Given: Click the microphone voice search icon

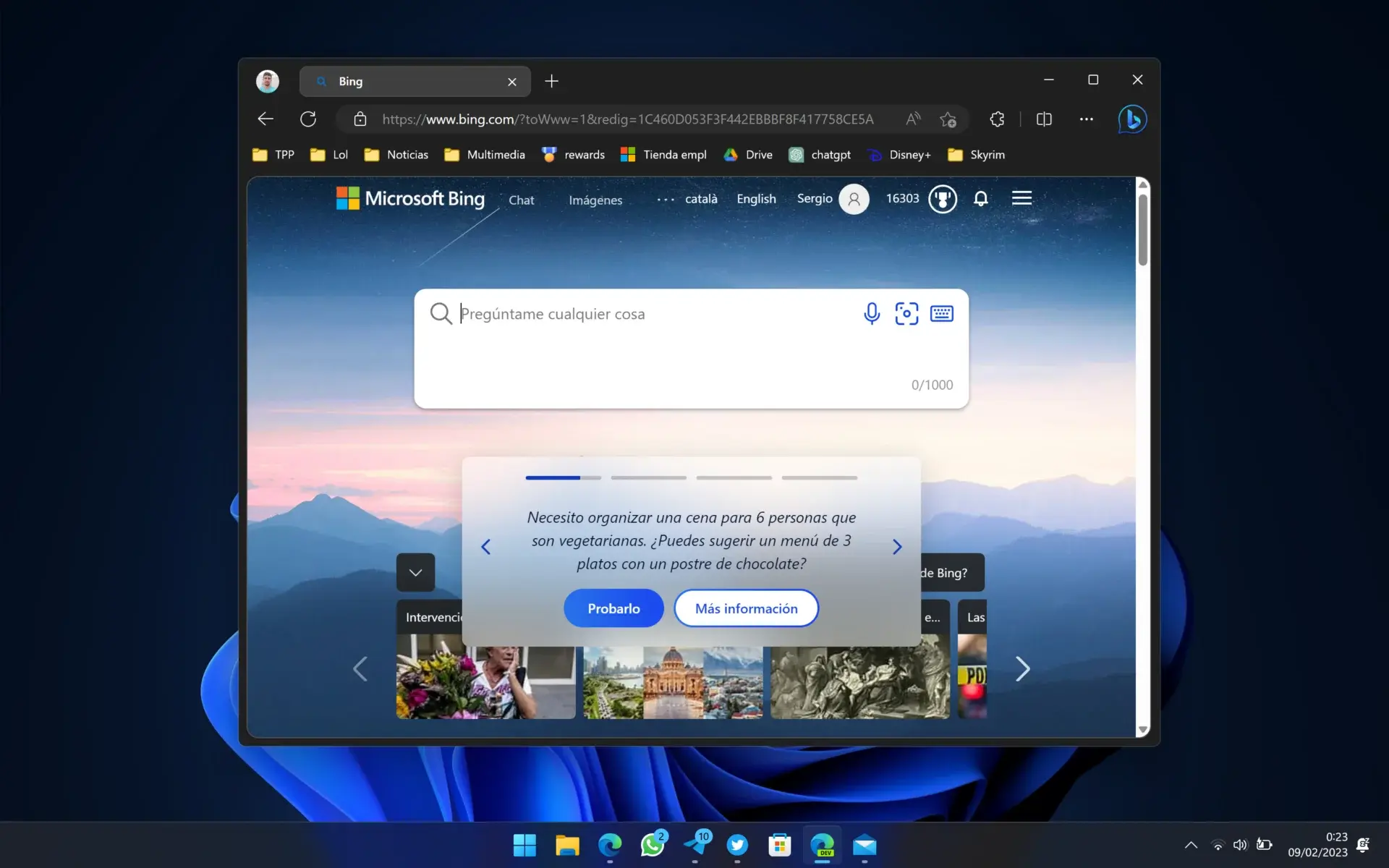Looking at the screenshot, I should [872, 313].
